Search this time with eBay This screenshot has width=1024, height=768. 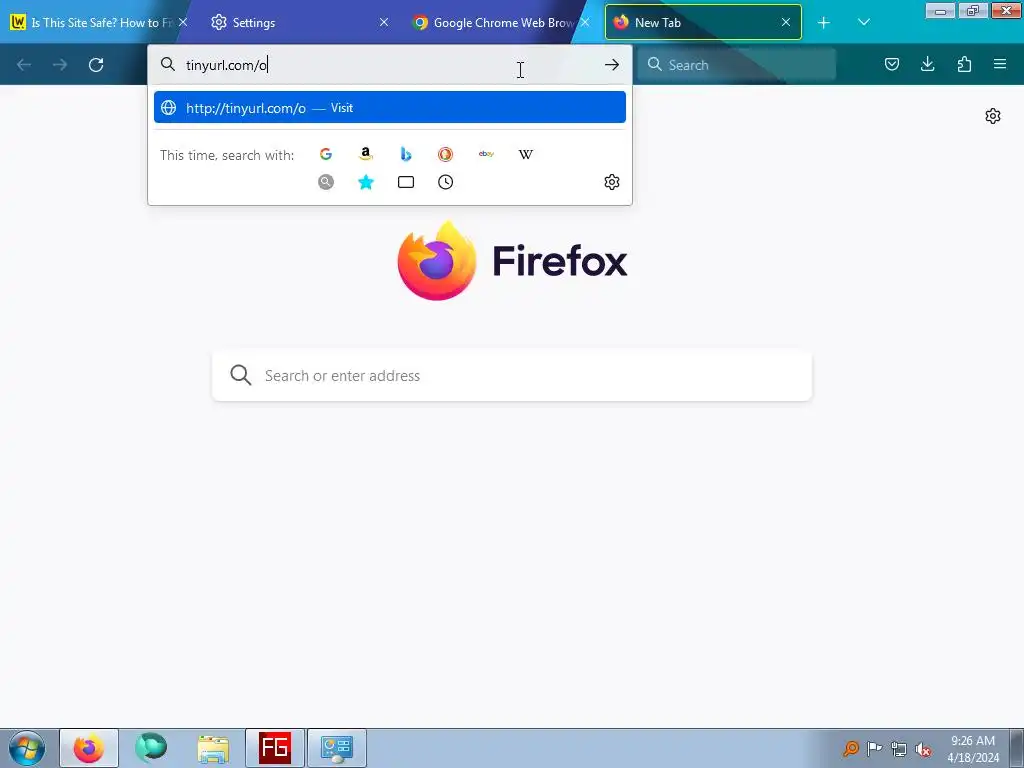coord(486,154)
